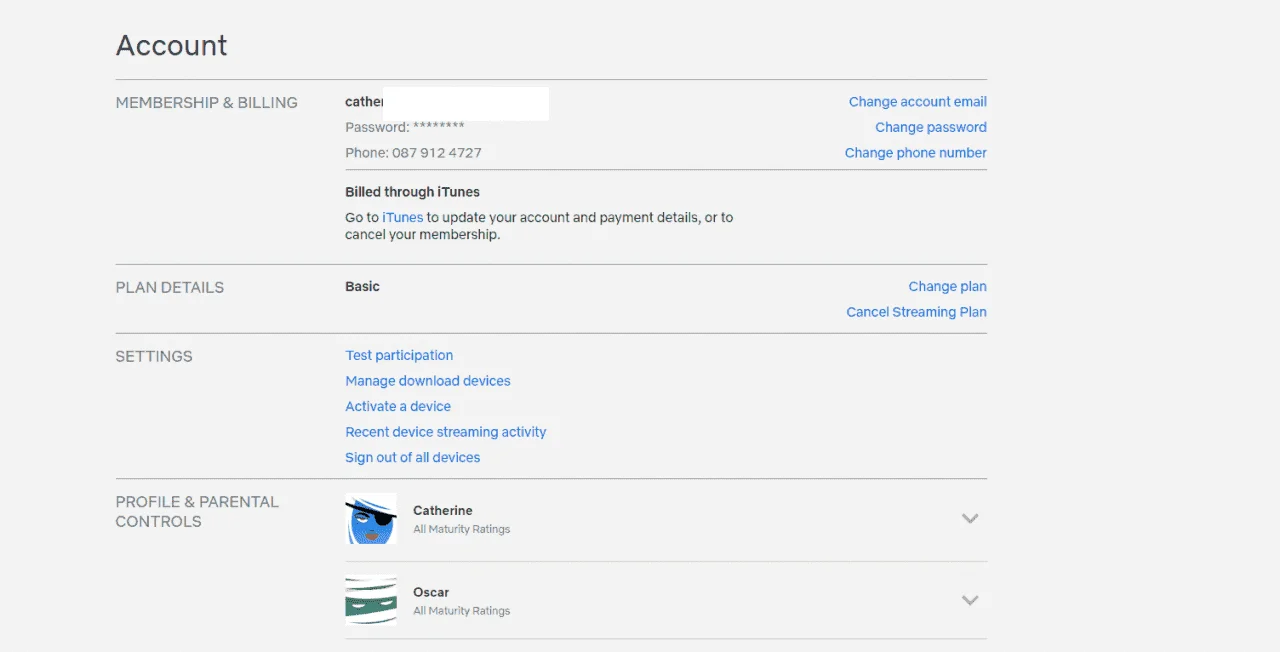Screen dimensions: 1280x652
Task: Click Activate a device
Action: tap(398, 406)
